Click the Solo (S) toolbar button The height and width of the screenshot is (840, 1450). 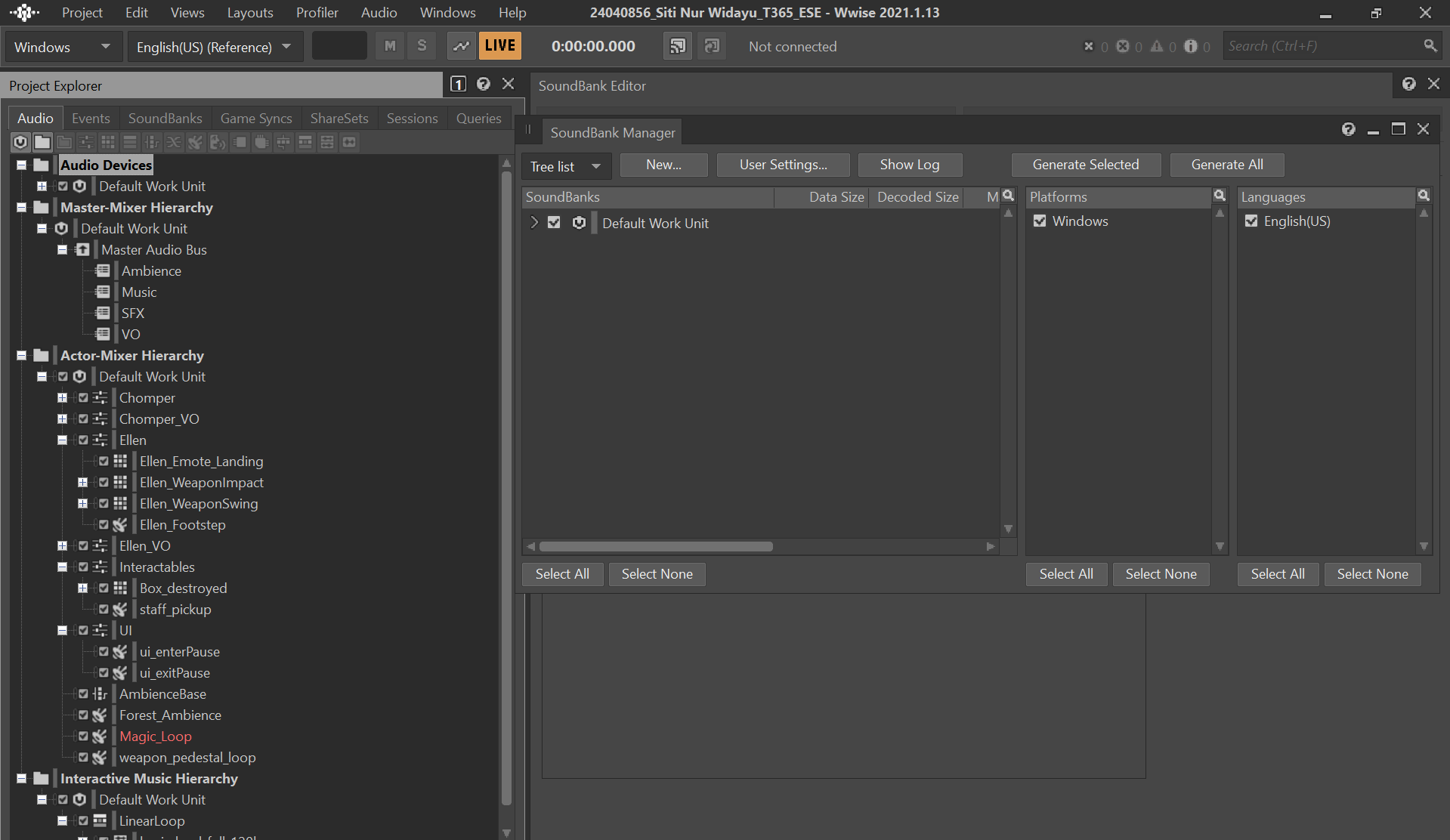pyautogui.click(x=422, y=46)
